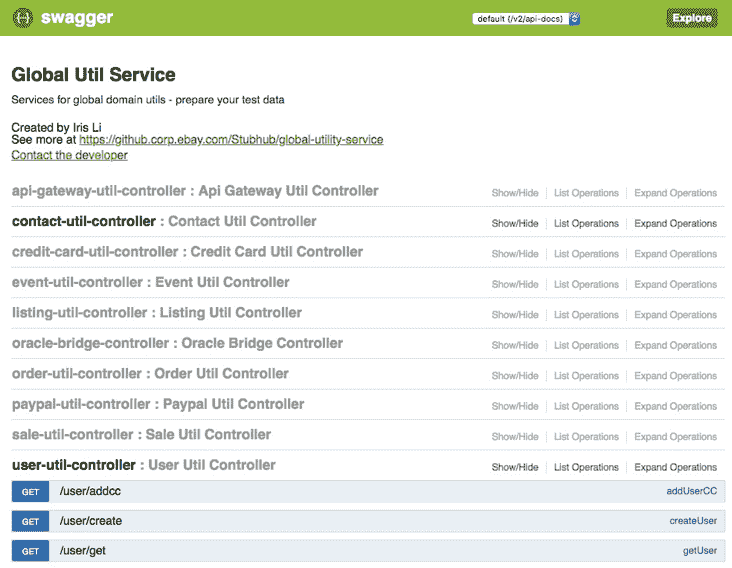Image resolution: width=732 pixels, height=568 pixels.
Task: Click the addUserCC operation name
Action: point(691,491)
